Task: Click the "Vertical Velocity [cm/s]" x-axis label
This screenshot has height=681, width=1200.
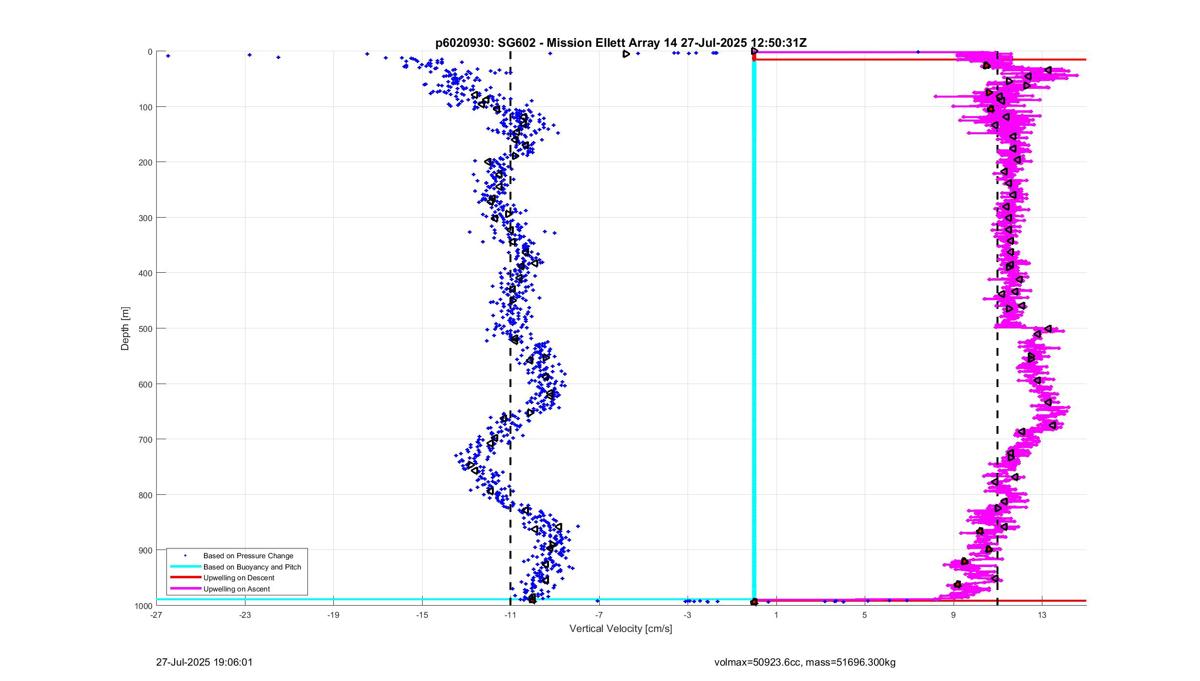Action: (x=621, y=629)
